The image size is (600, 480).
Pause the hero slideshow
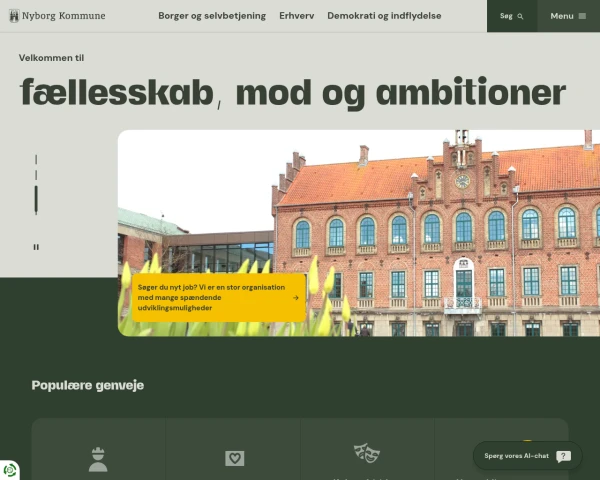tap(36, 247)
